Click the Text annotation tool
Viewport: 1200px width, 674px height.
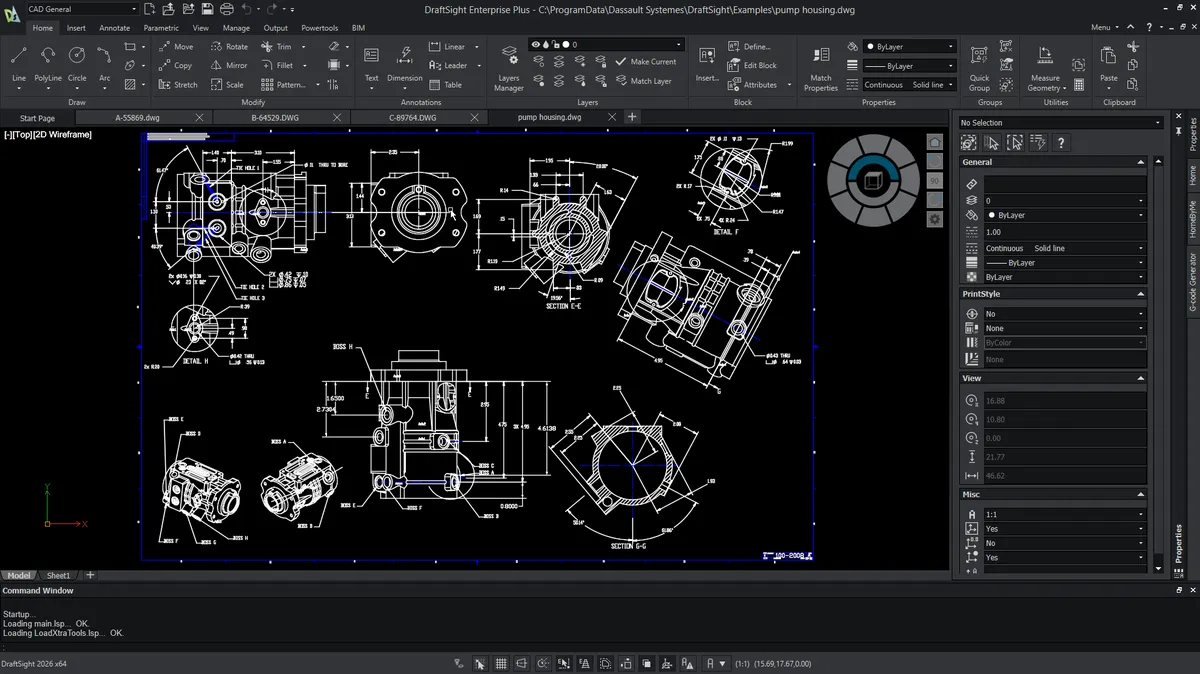point(371,62)
